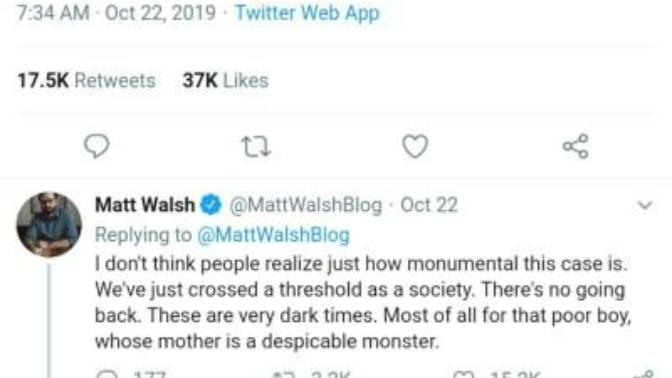The image size is (672, 378).
Task: Open the share icon on the main tweet
Action: pos(576,146)
